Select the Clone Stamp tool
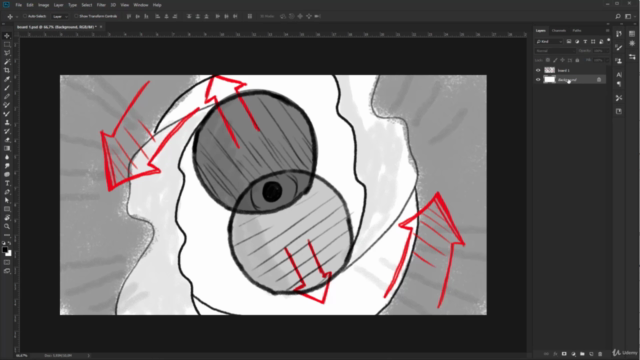 7,122
